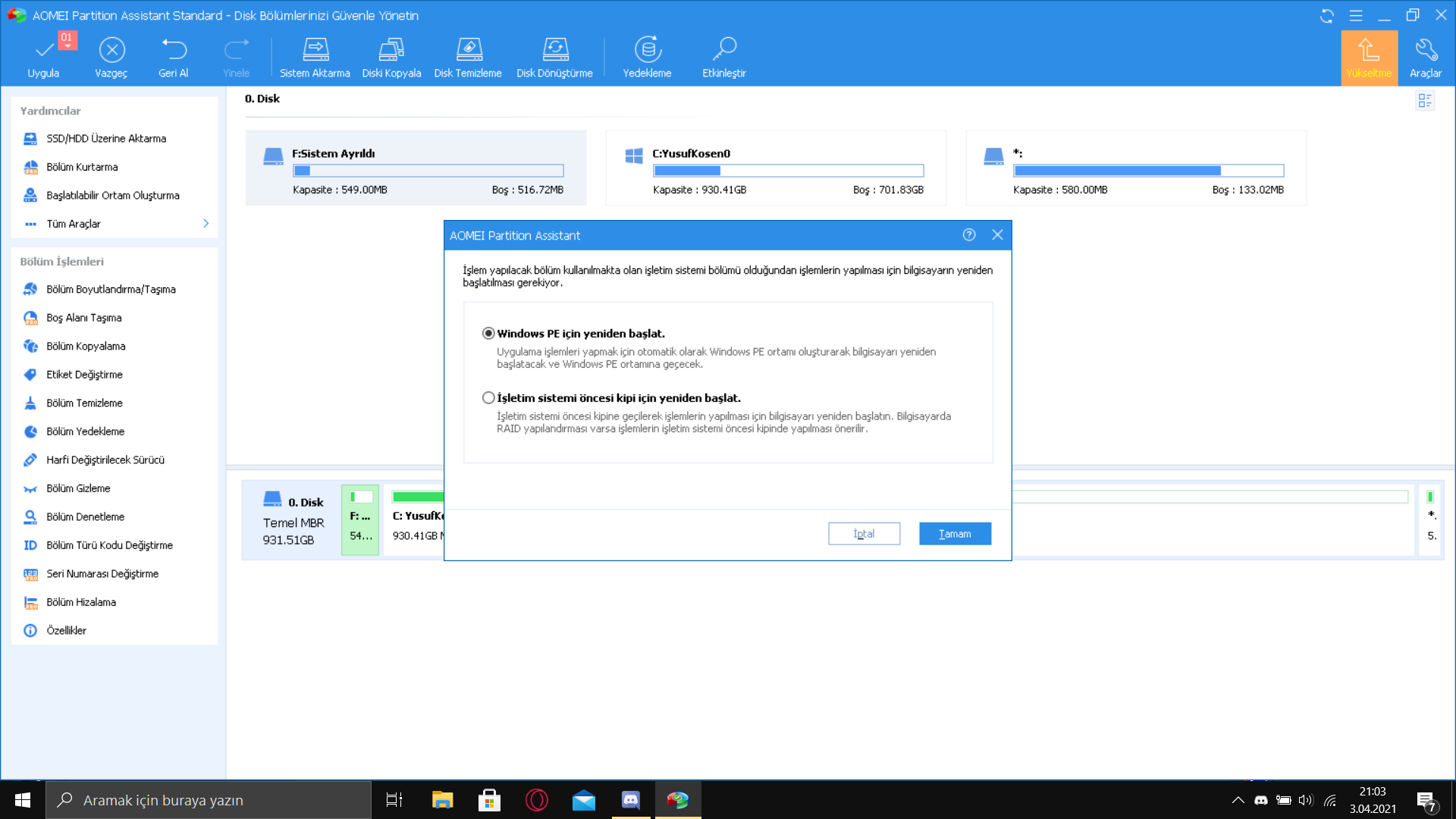Open the hamburger menu in the title bar

tap(1356, 15)
